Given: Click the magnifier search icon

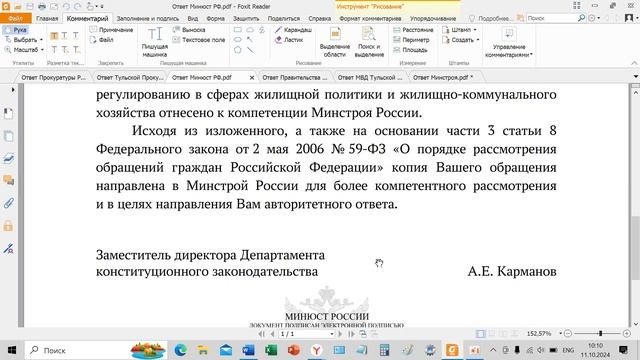Looking at the screenshot, I should pos(581,18).
